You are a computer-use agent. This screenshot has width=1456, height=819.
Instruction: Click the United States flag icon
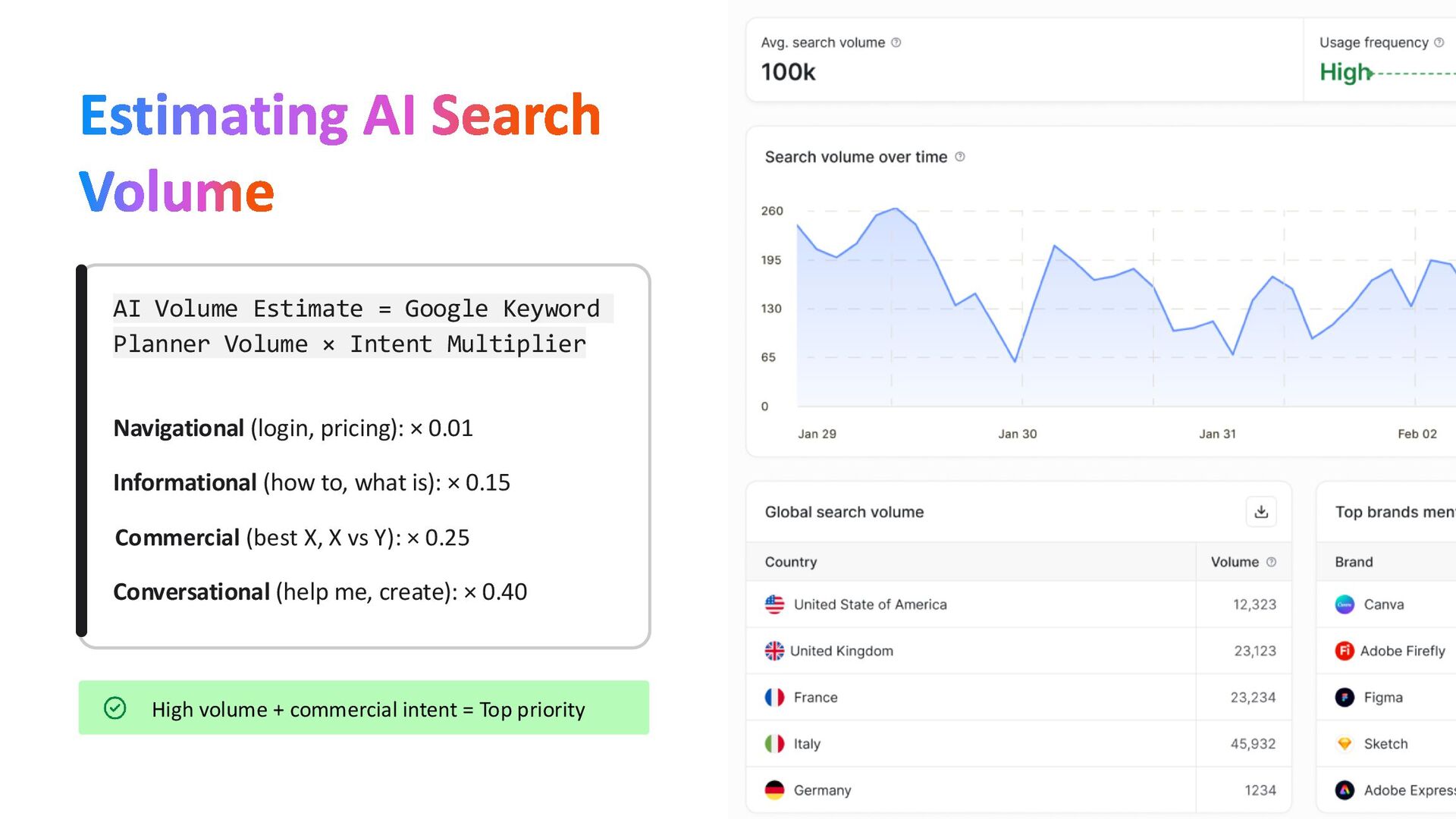774,604
